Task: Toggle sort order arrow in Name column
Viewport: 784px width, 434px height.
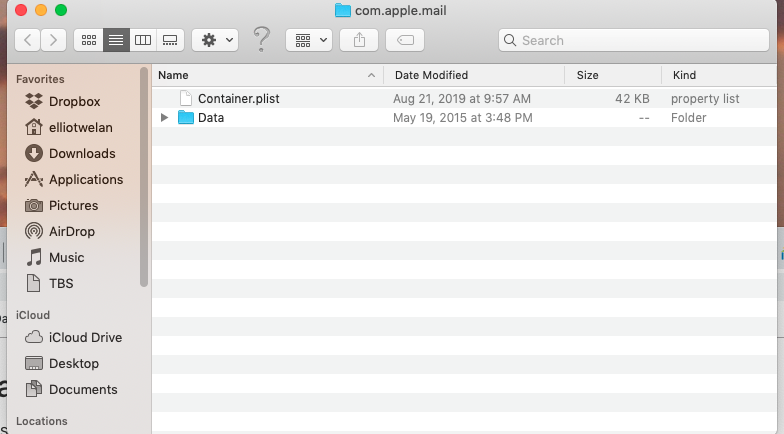Action: pos(371,75)
